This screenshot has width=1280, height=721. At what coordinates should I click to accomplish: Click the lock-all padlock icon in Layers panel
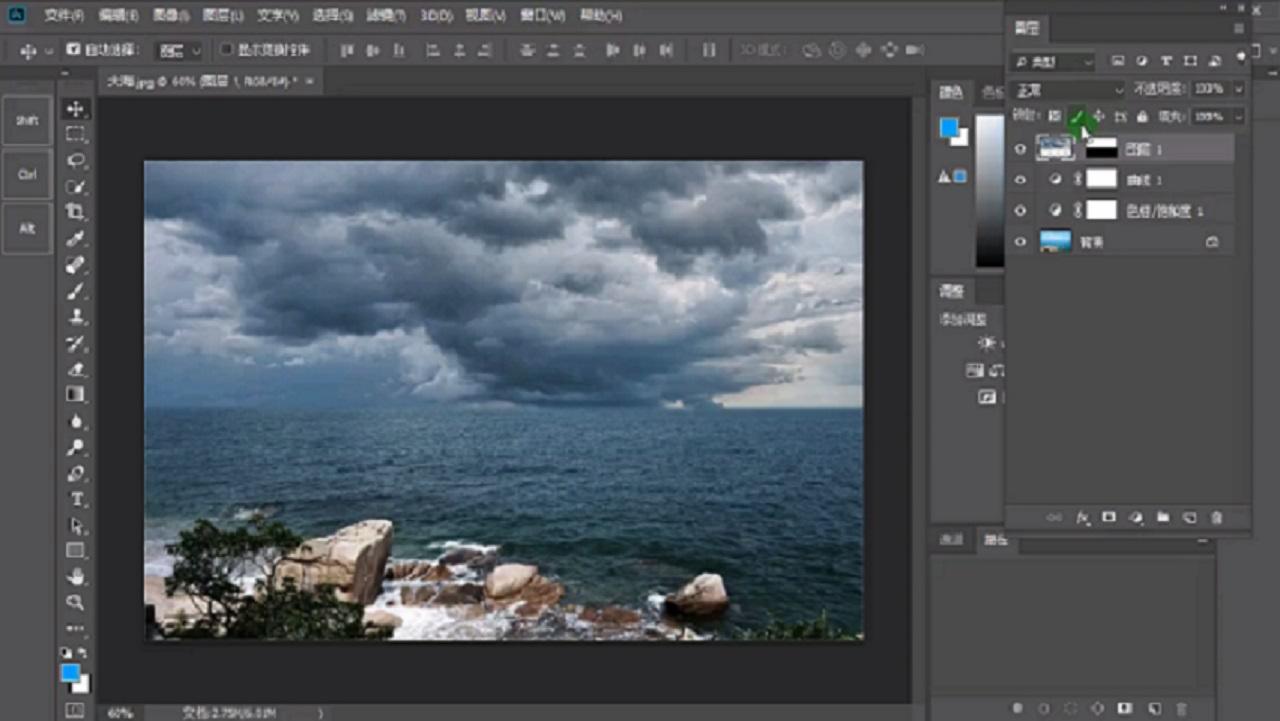pyautogui.click(x=1142, y=117)
